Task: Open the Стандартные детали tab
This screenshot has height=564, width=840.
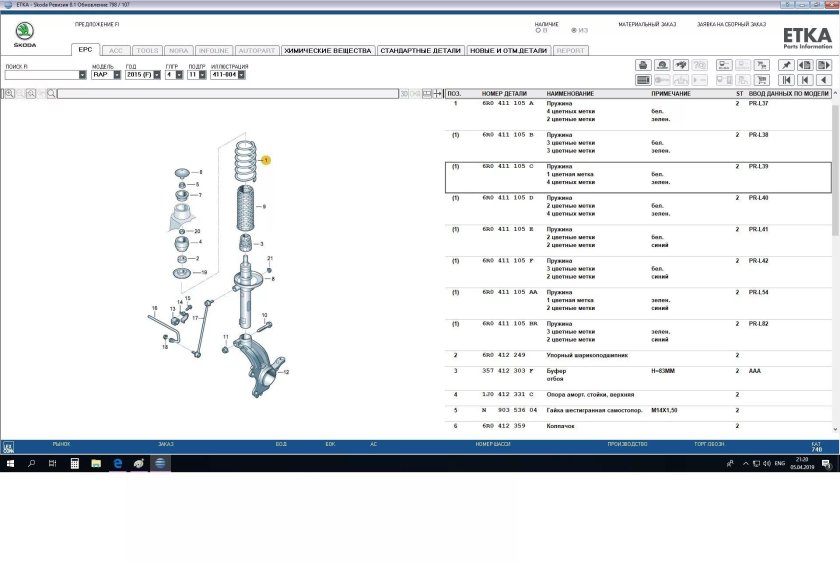Action: 421,50
